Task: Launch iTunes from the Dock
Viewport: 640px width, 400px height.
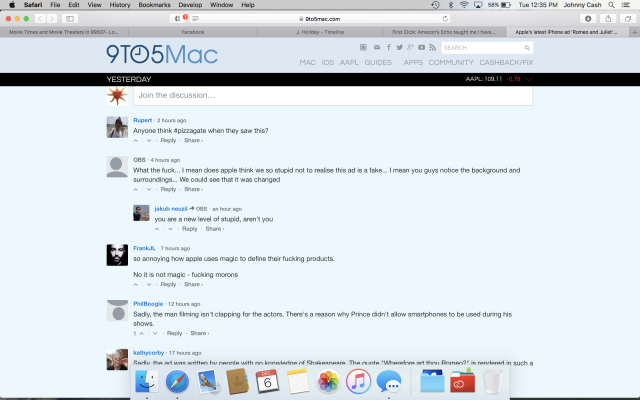Action: coord(358,382)
